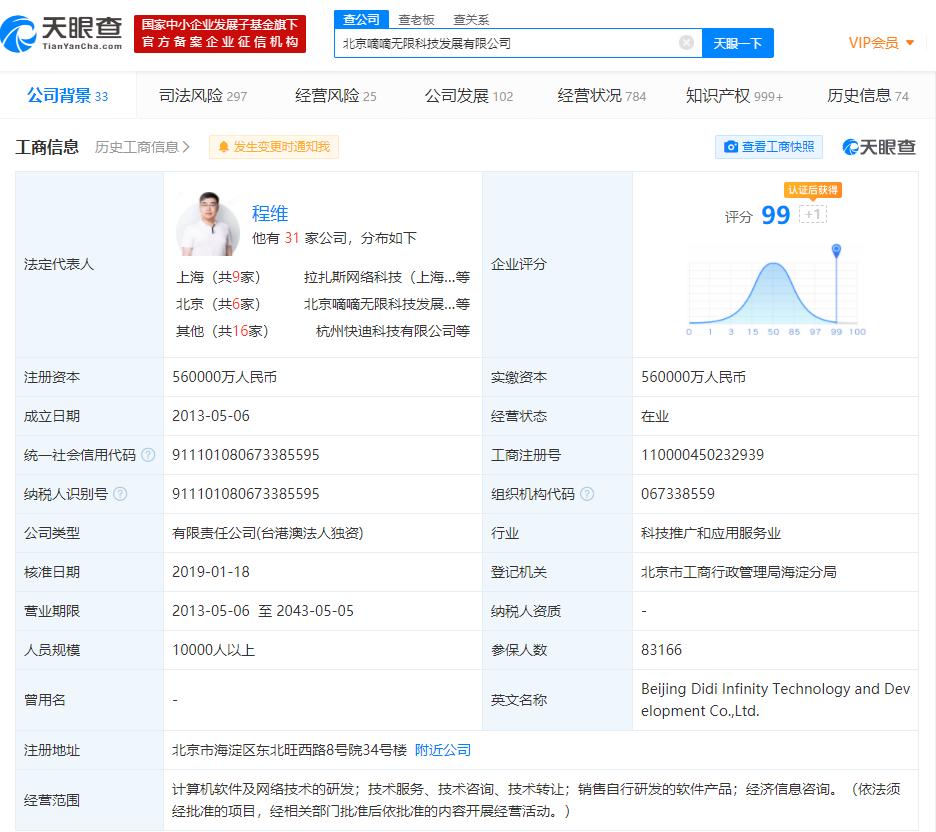
Task: Click the map pin marker on score chart
Action: 836,250
